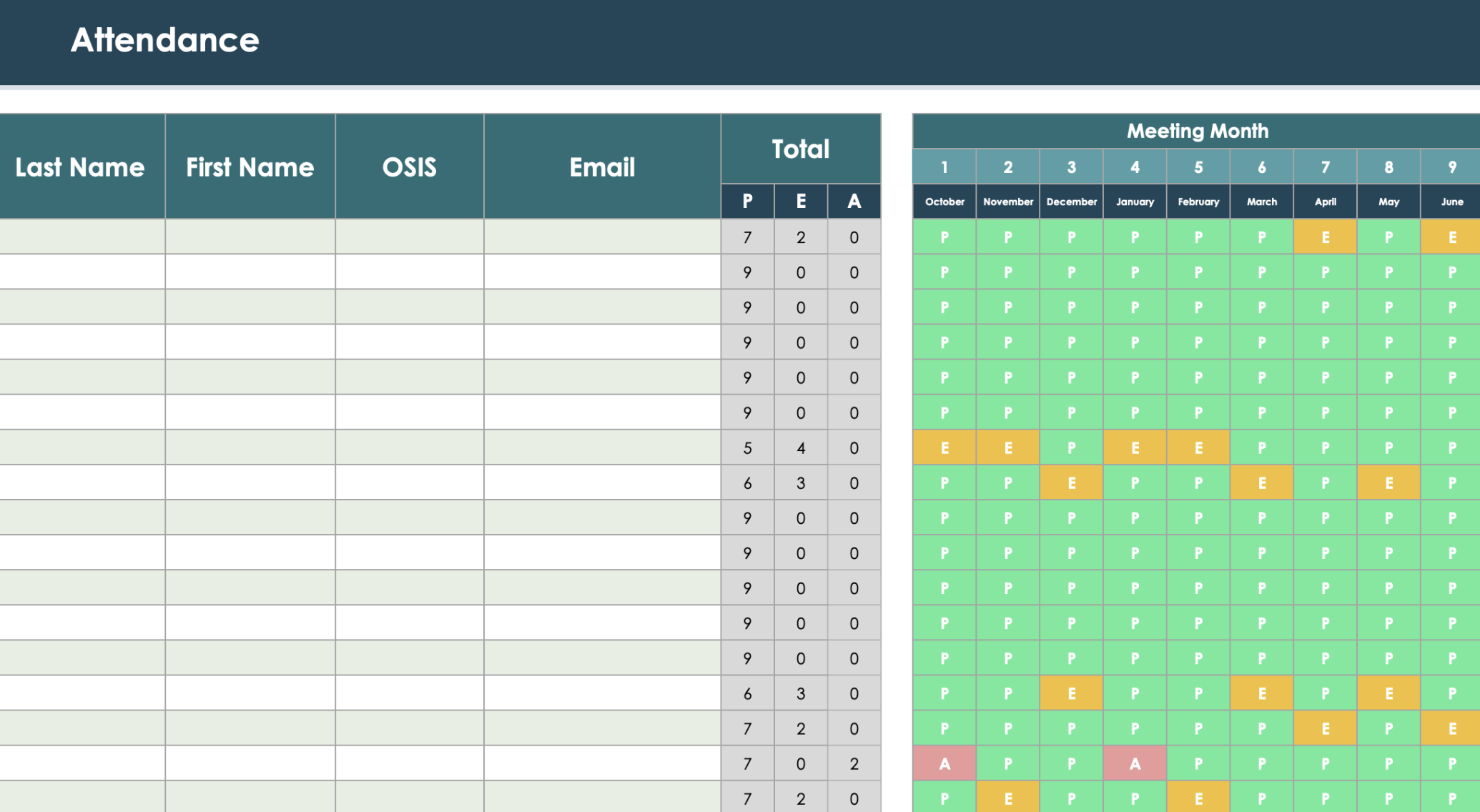Screen dimensions: 1480x812
Task: Click the E subheader under Total
Action: [x=801, y=202]
